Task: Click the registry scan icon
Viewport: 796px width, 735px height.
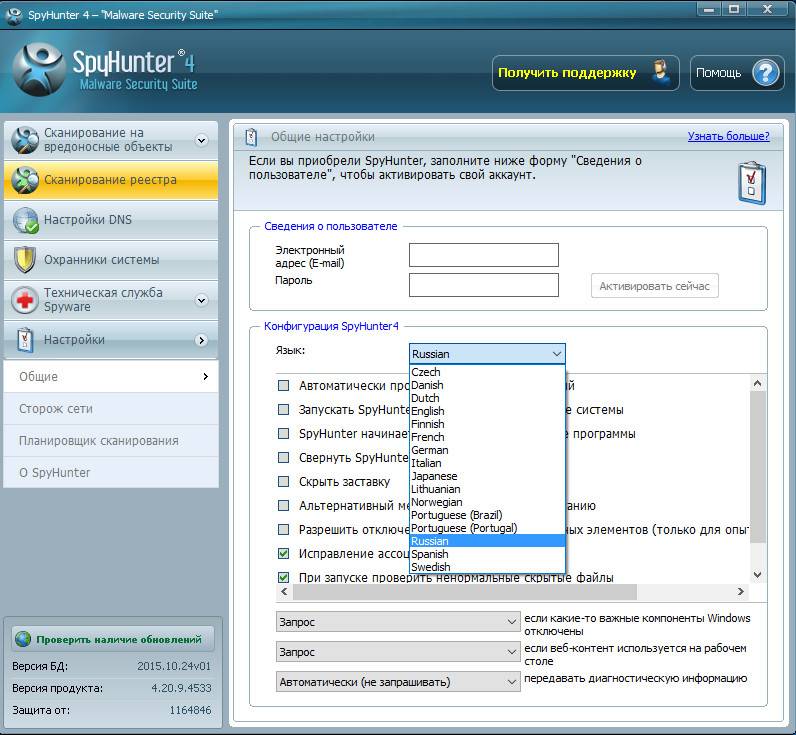Action: click(25, 180)
